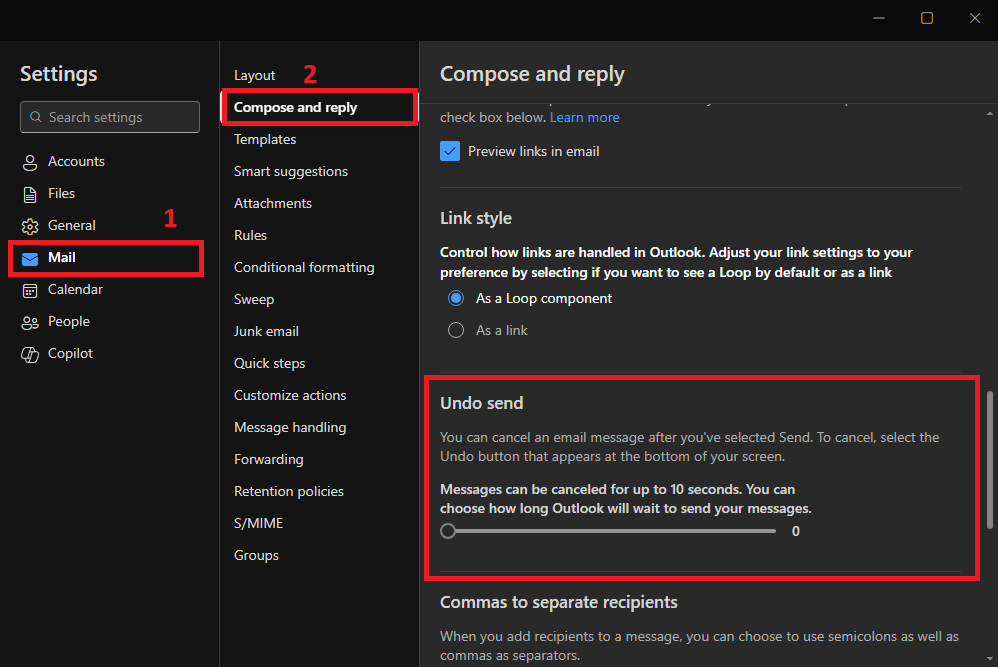Click the Undo send slider handle

pos(448,531)
